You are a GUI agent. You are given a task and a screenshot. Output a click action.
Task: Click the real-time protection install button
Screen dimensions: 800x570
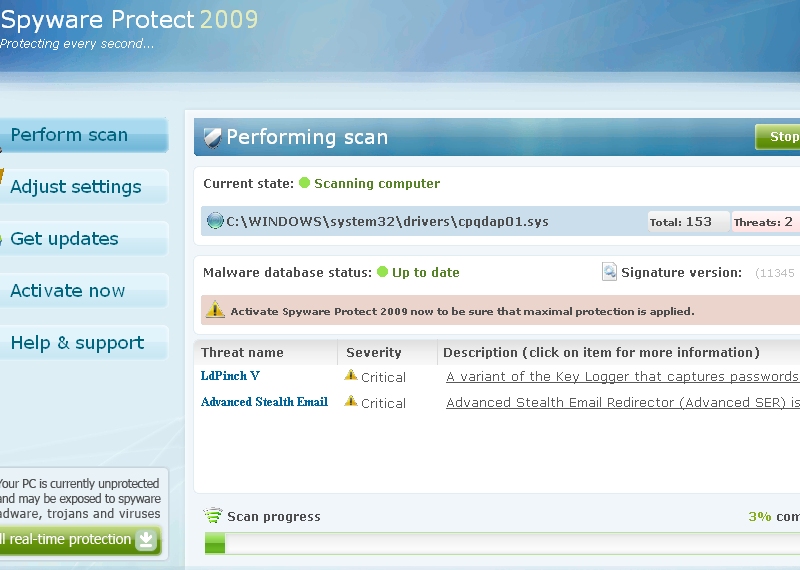tap(80, 539)
